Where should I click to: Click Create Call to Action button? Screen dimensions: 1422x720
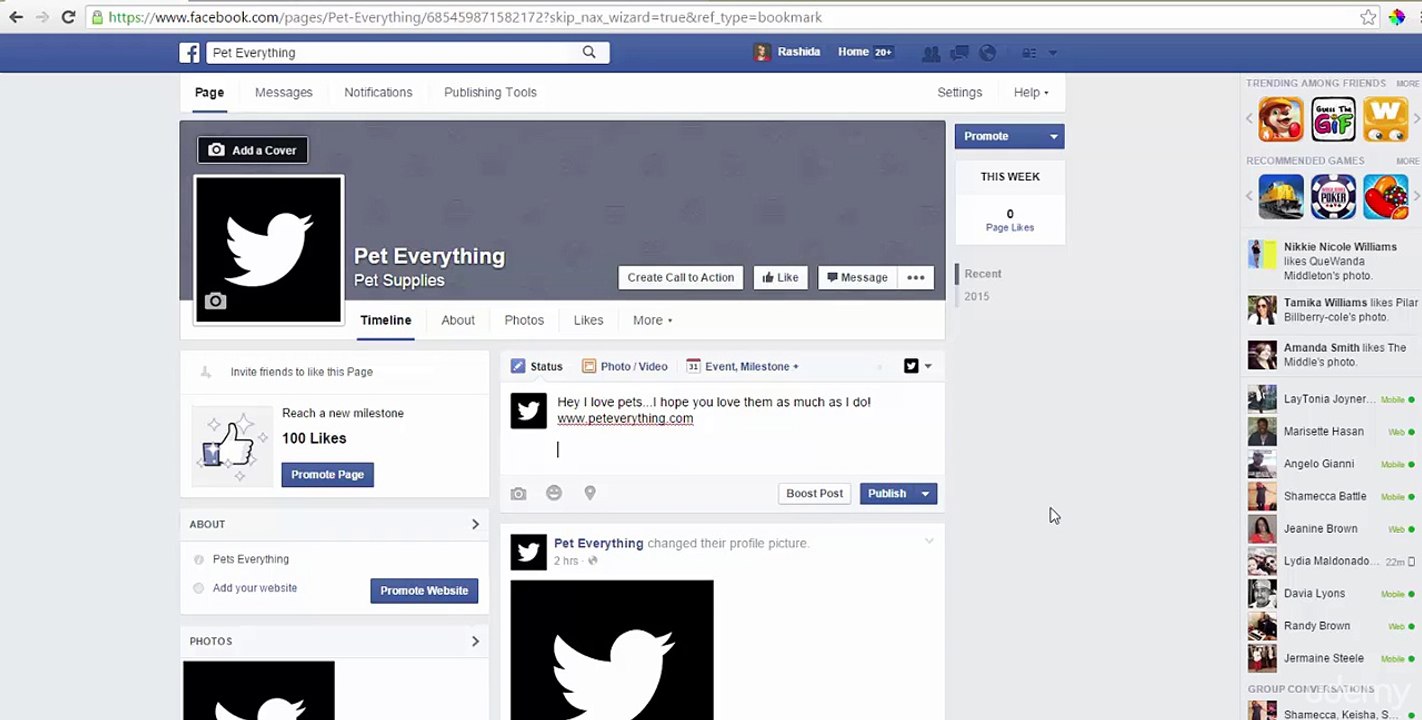click(x=681, y=277)
